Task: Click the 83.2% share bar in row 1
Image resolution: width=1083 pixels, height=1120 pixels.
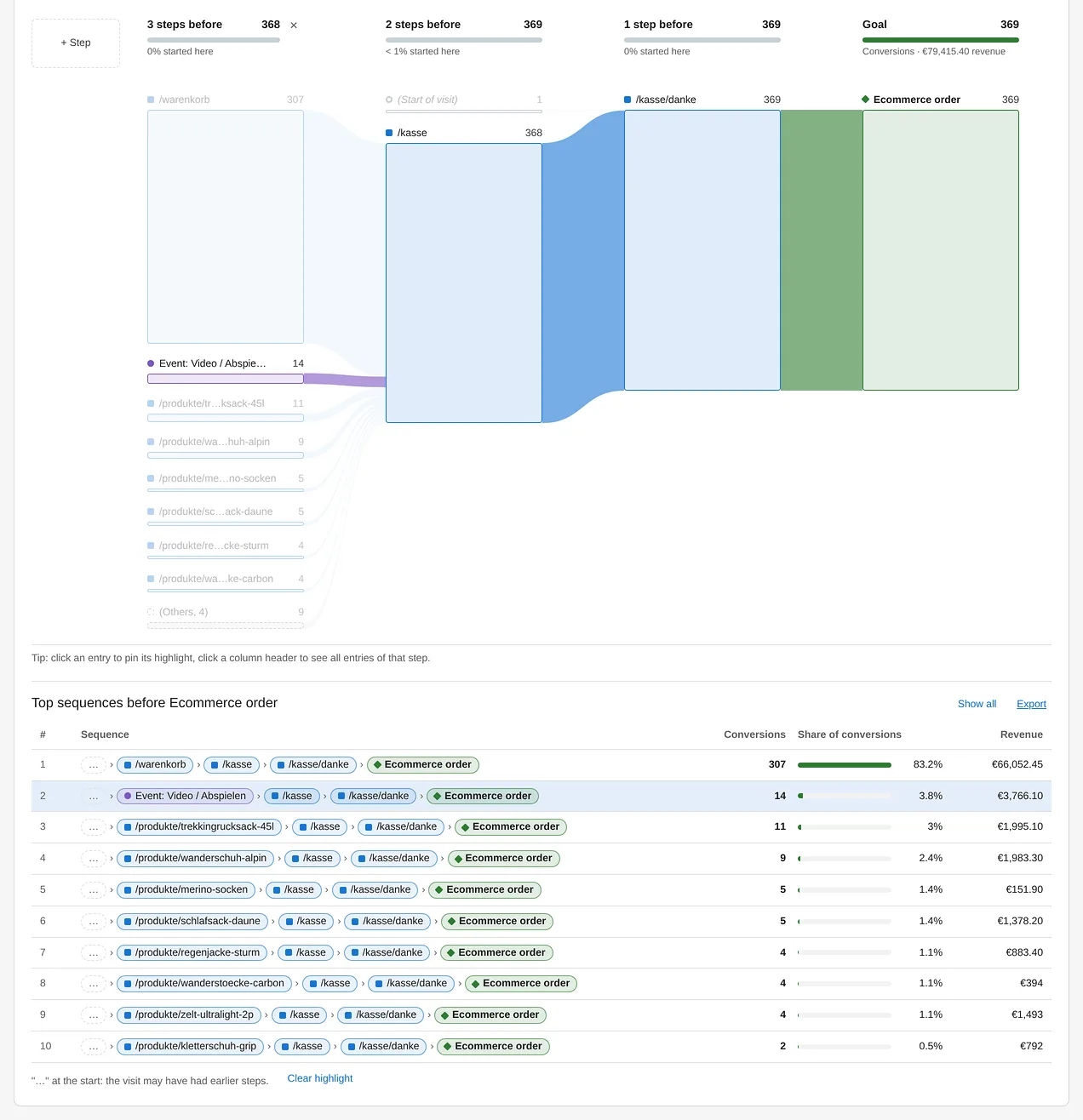Action: pyautogui.click(x=845, y=765)
